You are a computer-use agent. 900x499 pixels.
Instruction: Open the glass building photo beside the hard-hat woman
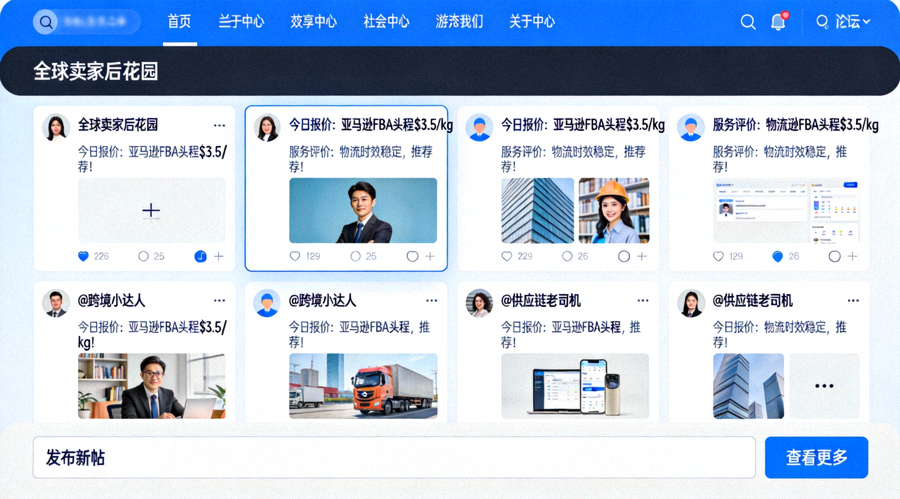click(x=537, y=210)
